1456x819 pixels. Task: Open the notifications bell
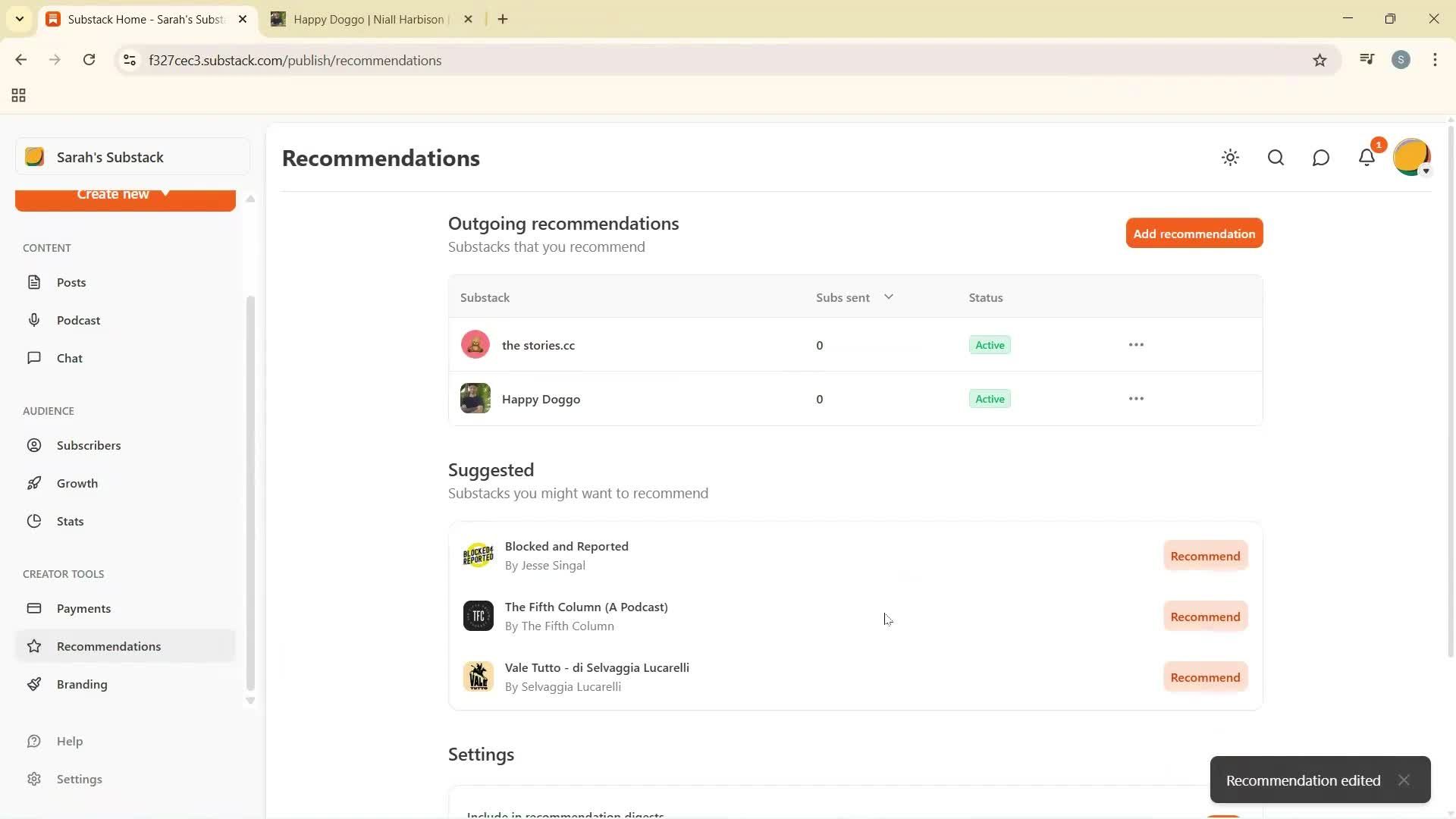click(1367, 157)
